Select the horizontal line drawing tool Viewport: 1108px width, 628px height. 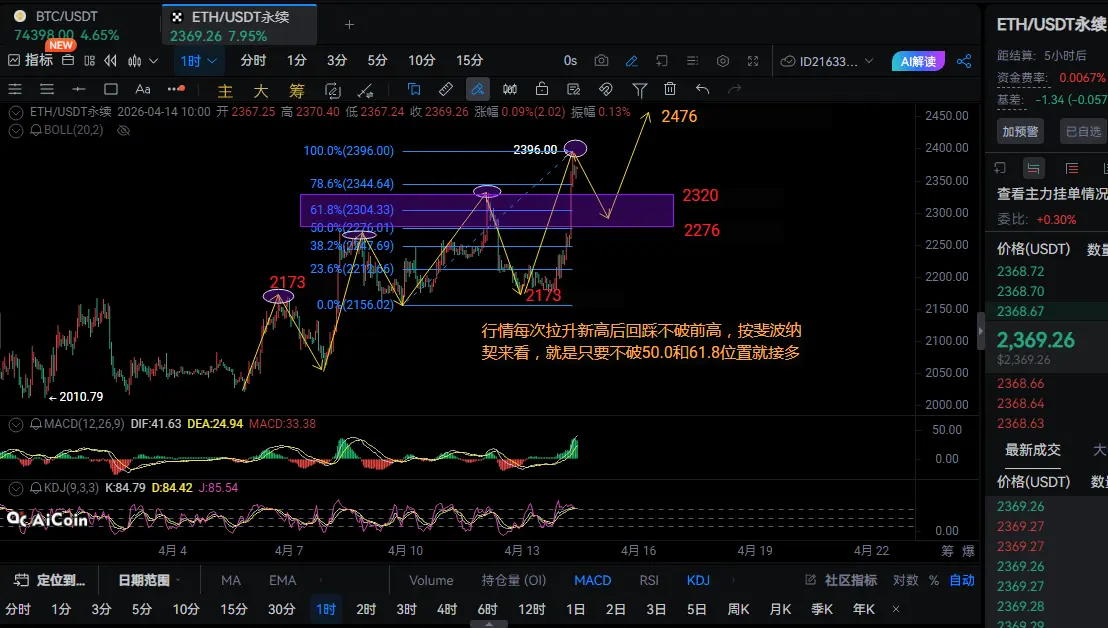(x=78, y=89)
